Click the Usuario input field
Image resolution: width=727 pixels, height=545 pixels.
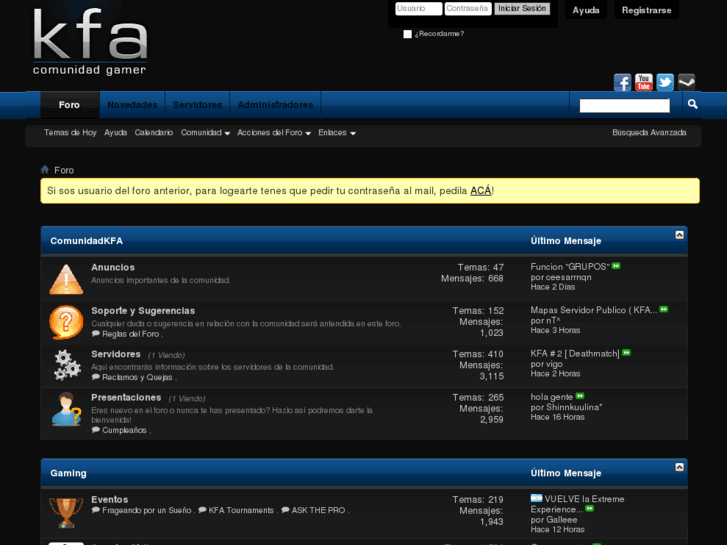419,9
